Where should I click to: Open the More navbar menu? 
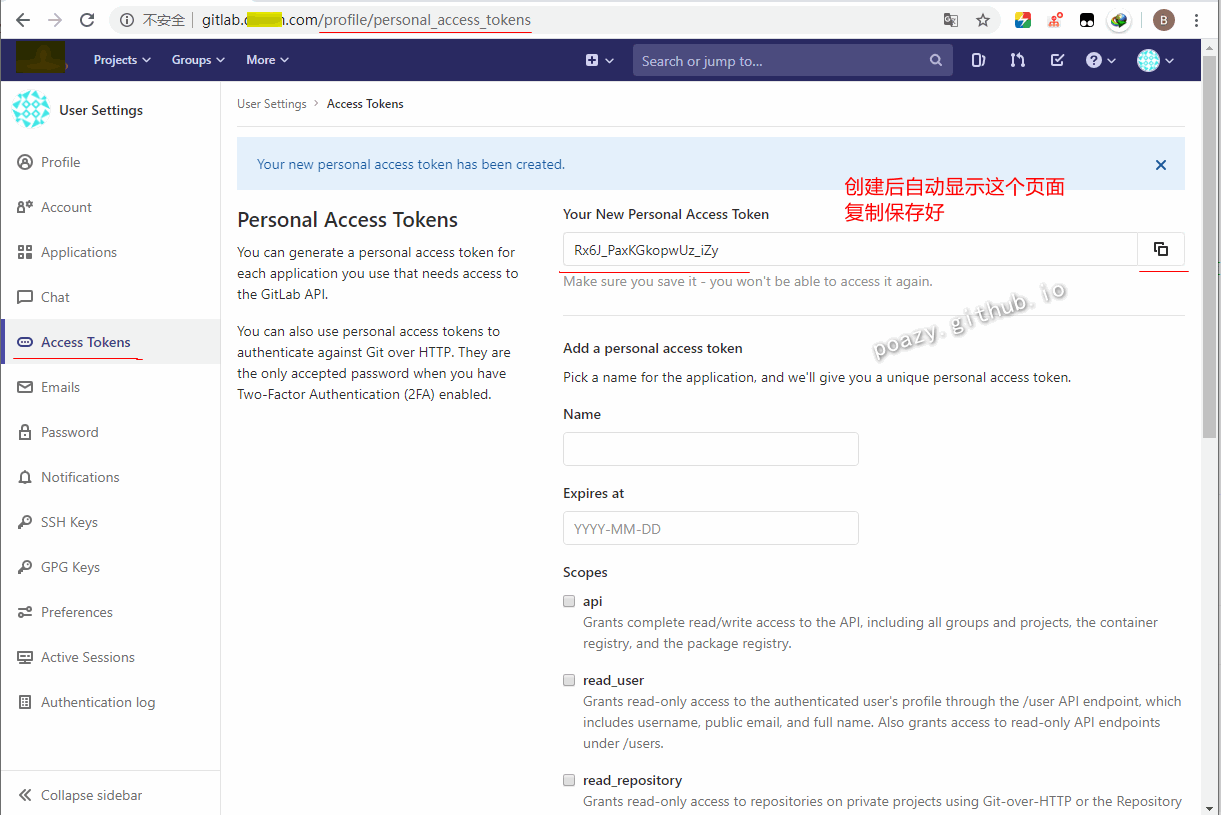point(266,60)
